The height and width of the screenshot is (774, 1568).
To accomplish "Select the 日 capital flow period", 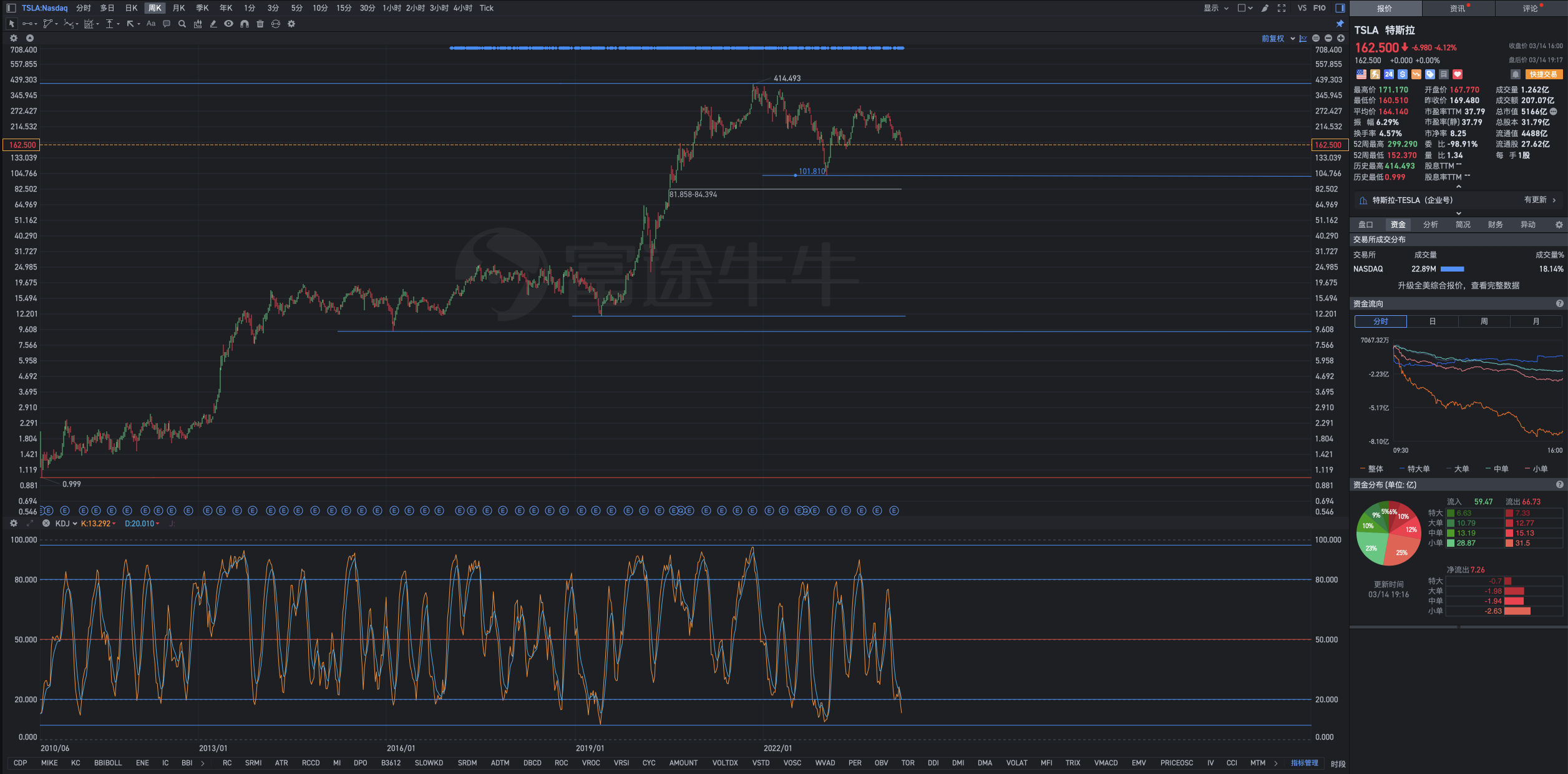I will point(1433,321).
